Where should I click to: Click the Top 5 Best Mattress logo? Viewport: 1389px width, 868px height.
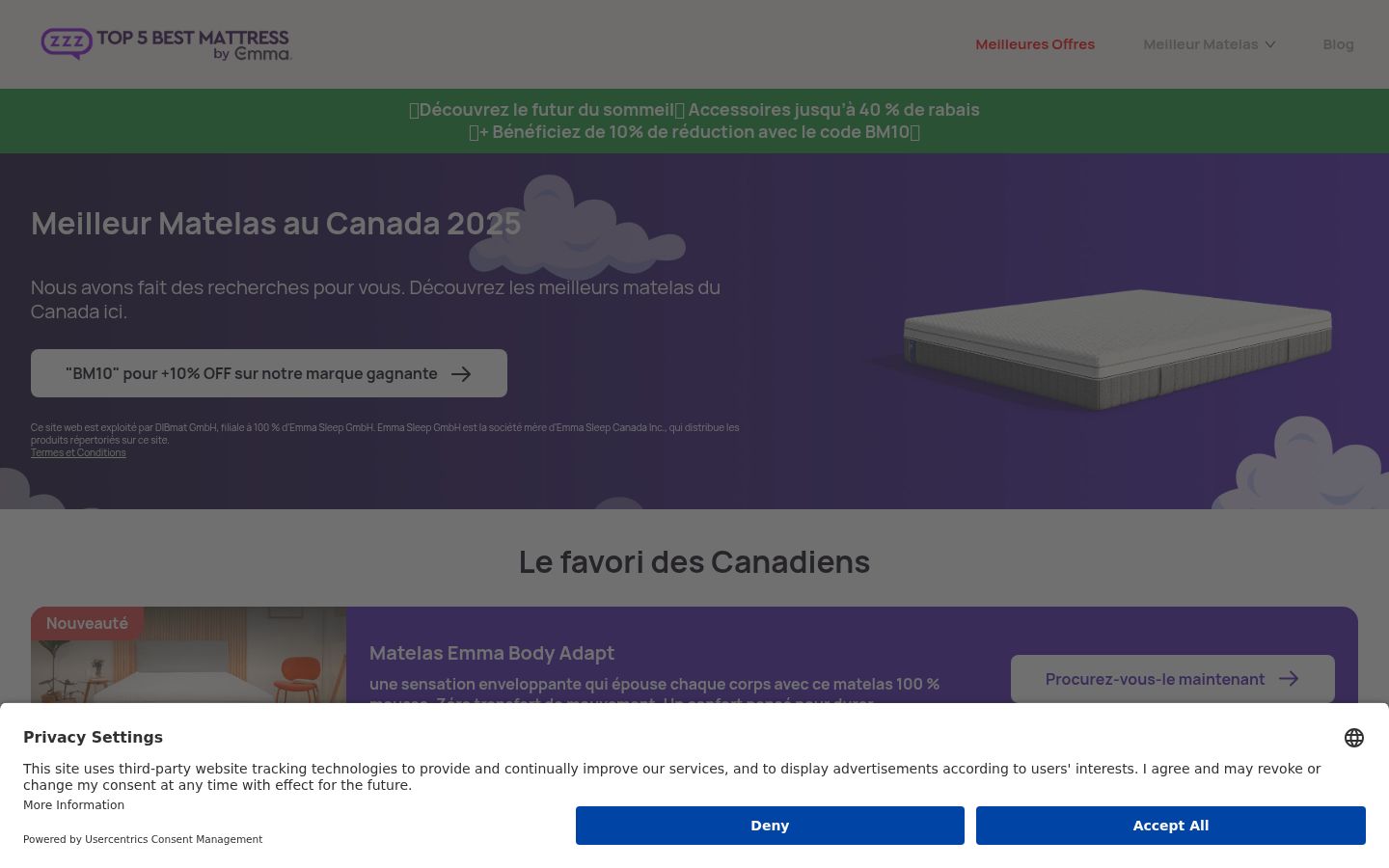[166, 44]
